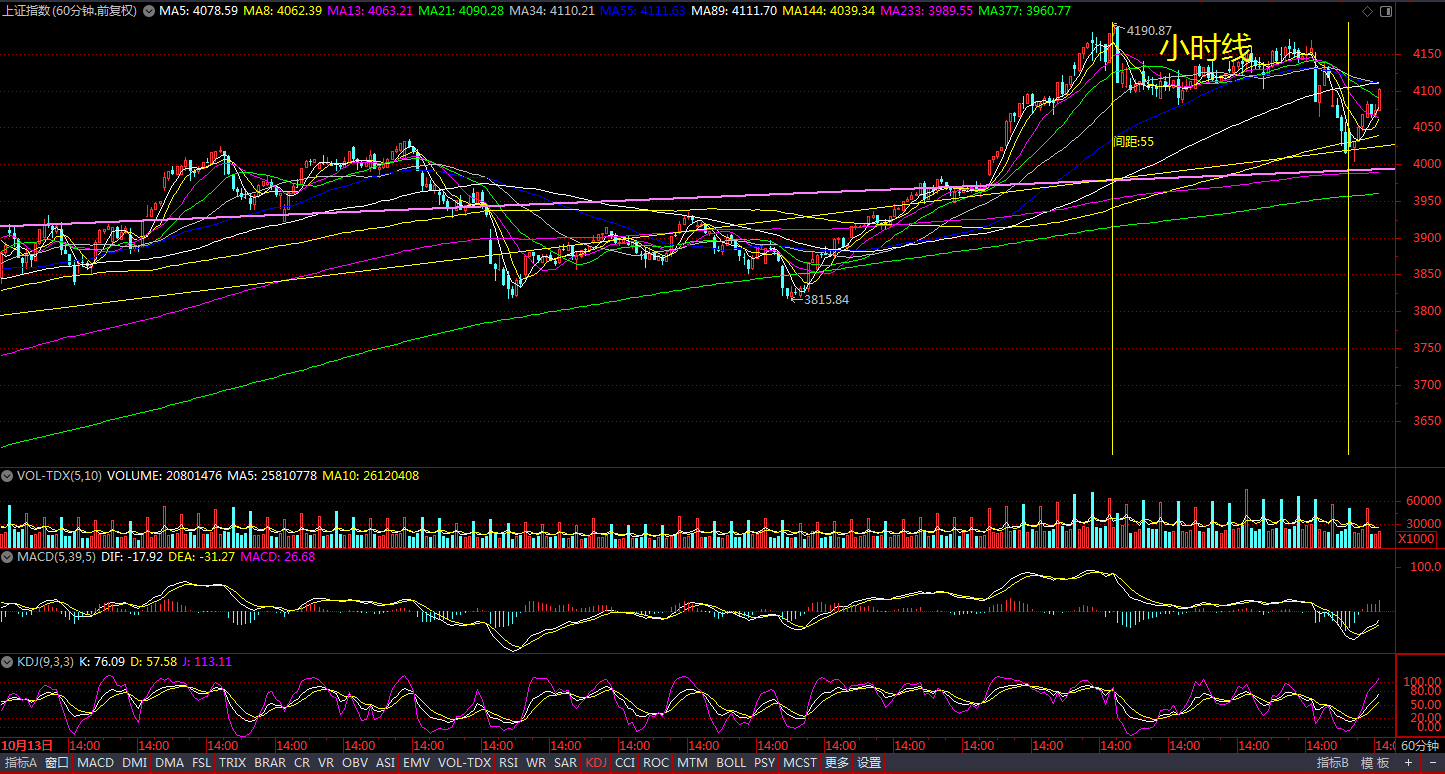Open the 更多 (more) indicators button

point(837,763)
